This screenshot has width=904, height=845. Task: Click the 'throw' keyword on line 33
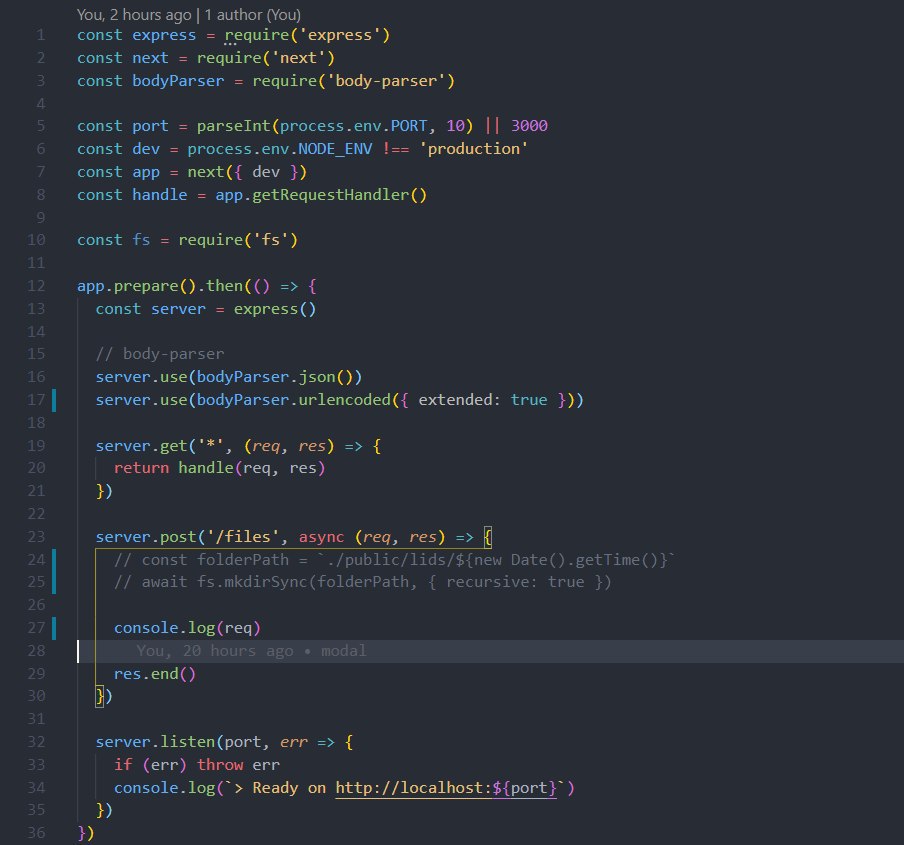click(x=220, y=765)
